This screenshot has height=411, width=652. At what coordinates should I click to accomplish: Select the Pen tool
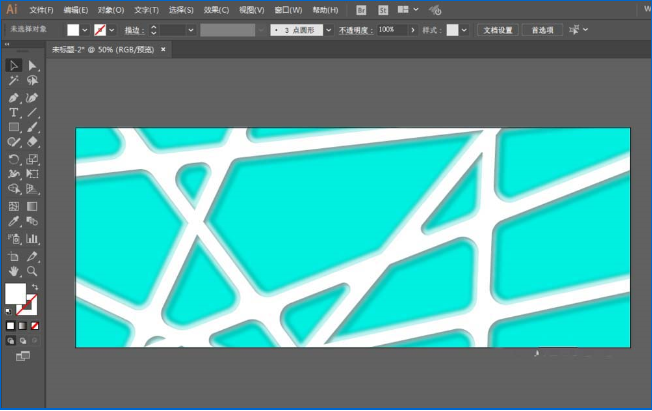pos(14,98)
